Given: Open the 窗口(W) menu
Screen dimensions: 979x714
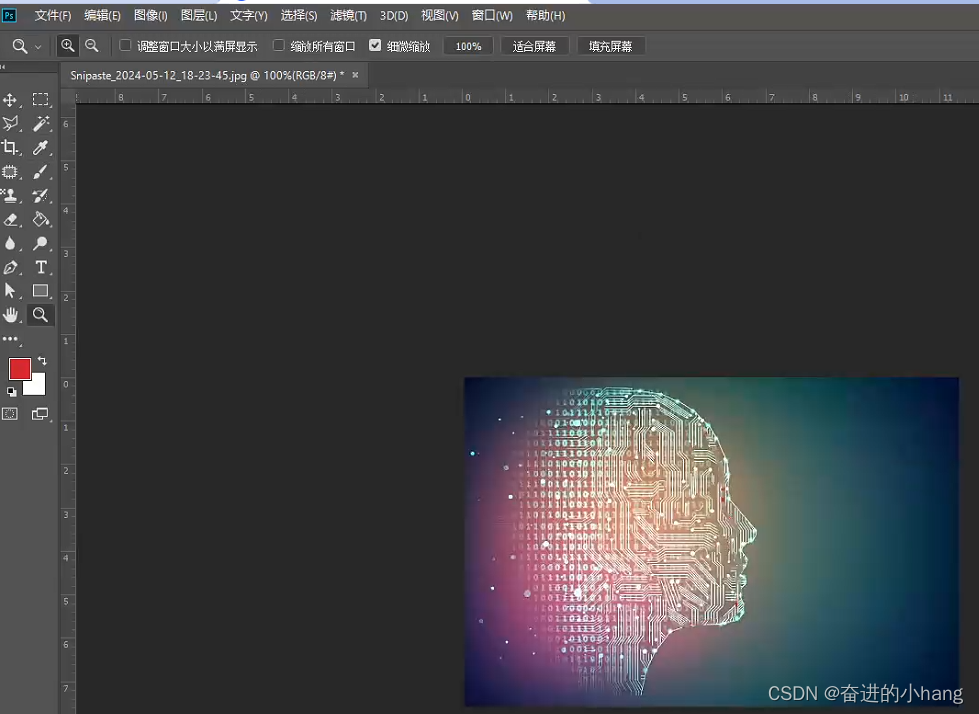Looking at the screenshot, I should (x=492, y=16).
